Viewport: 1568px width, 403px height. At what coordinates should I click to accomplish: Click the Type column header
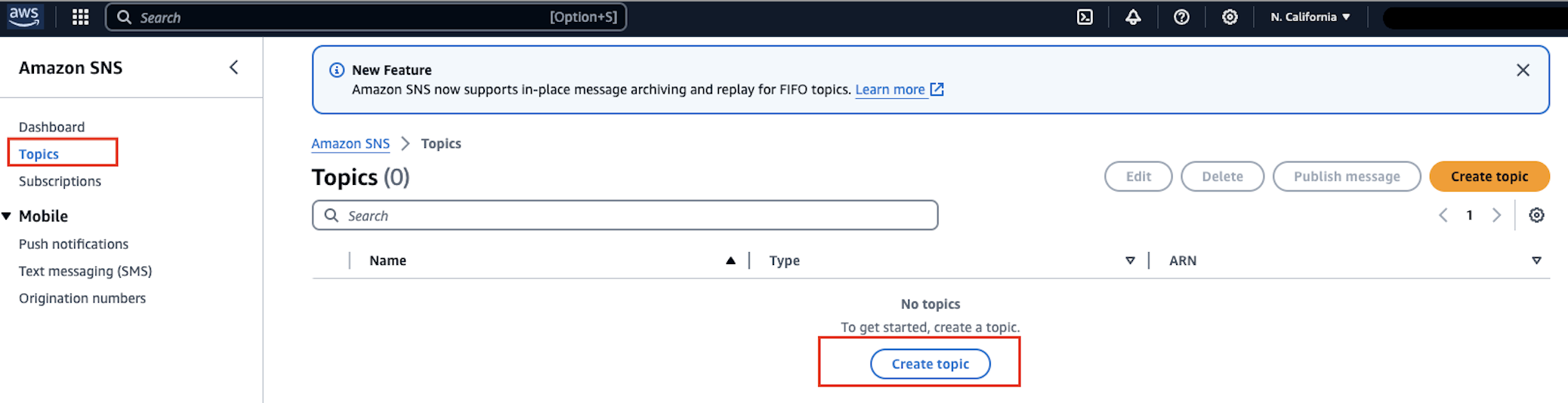point(784,260)
